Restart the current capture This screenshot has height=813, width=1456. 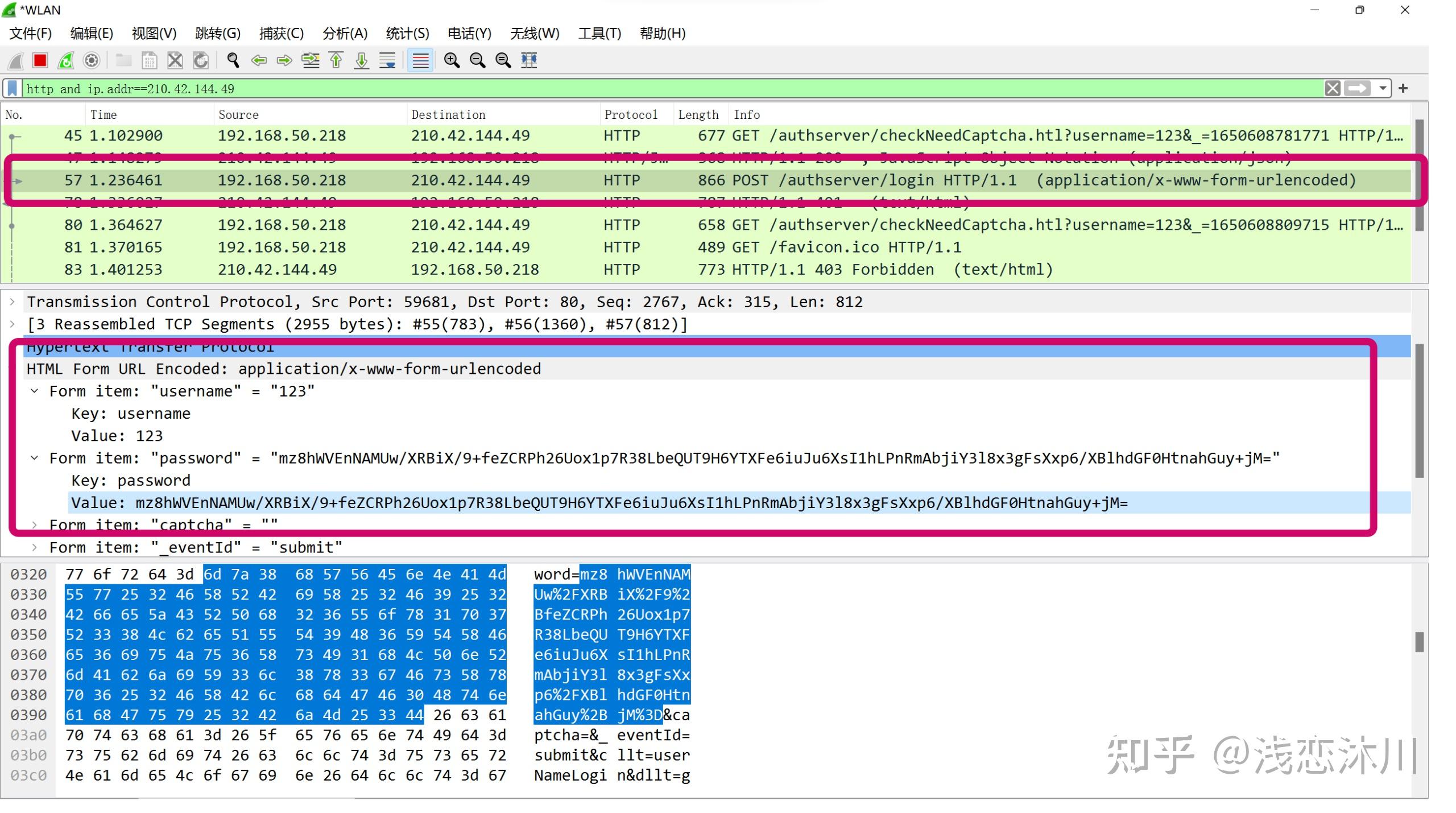(65, 61)
